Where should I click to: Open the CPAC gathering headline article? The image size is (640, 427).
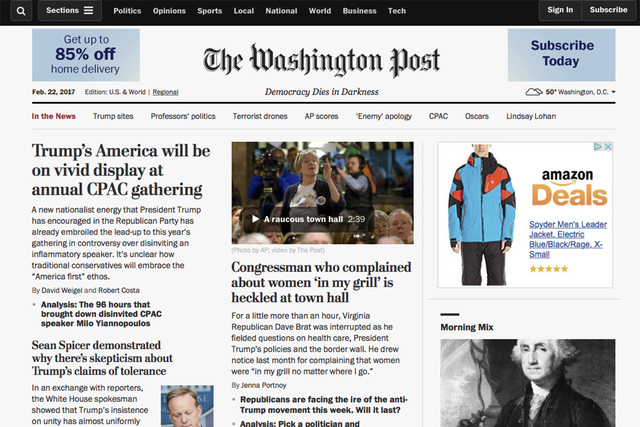pos(121,170)
